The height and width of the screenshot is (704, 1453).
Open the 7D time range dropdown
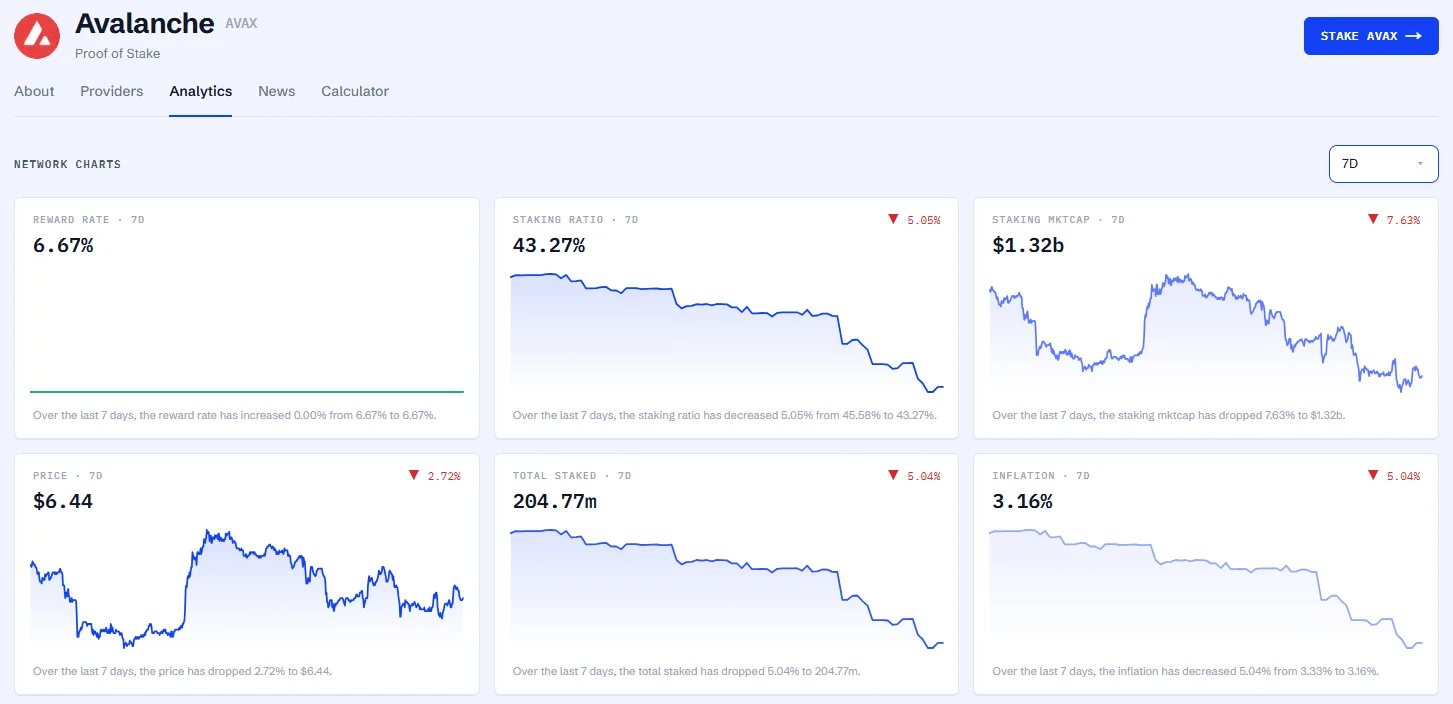(1383, 164)
